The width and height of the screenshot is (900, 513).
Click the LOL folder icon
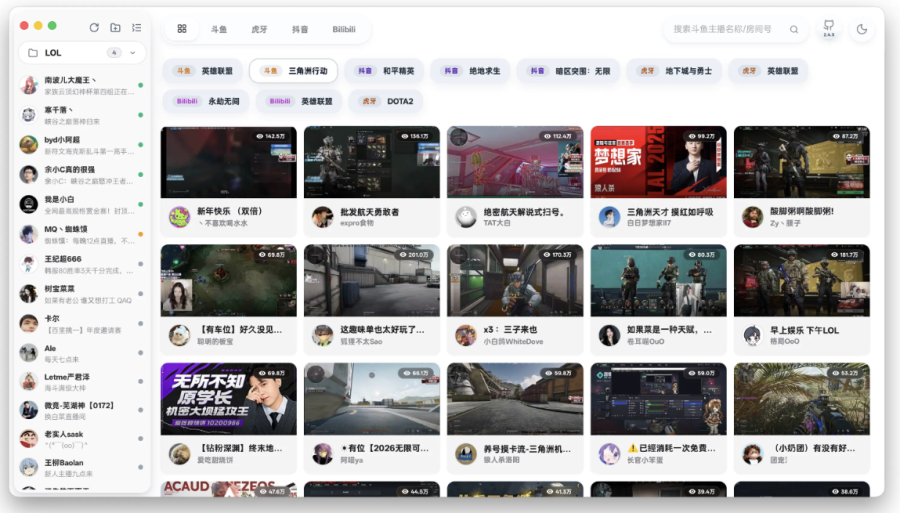click(33, 53)
